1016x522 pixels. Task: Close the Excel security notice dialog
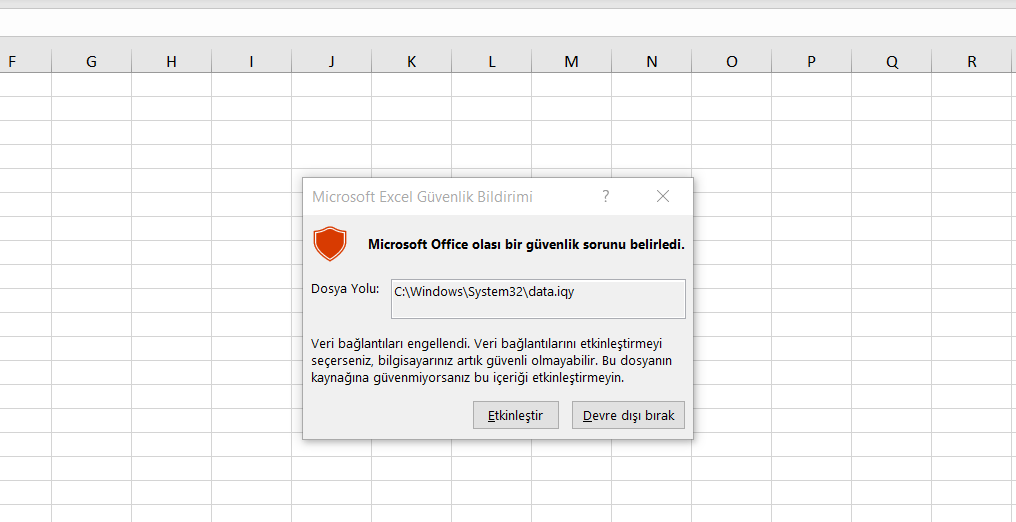[662, 196]
